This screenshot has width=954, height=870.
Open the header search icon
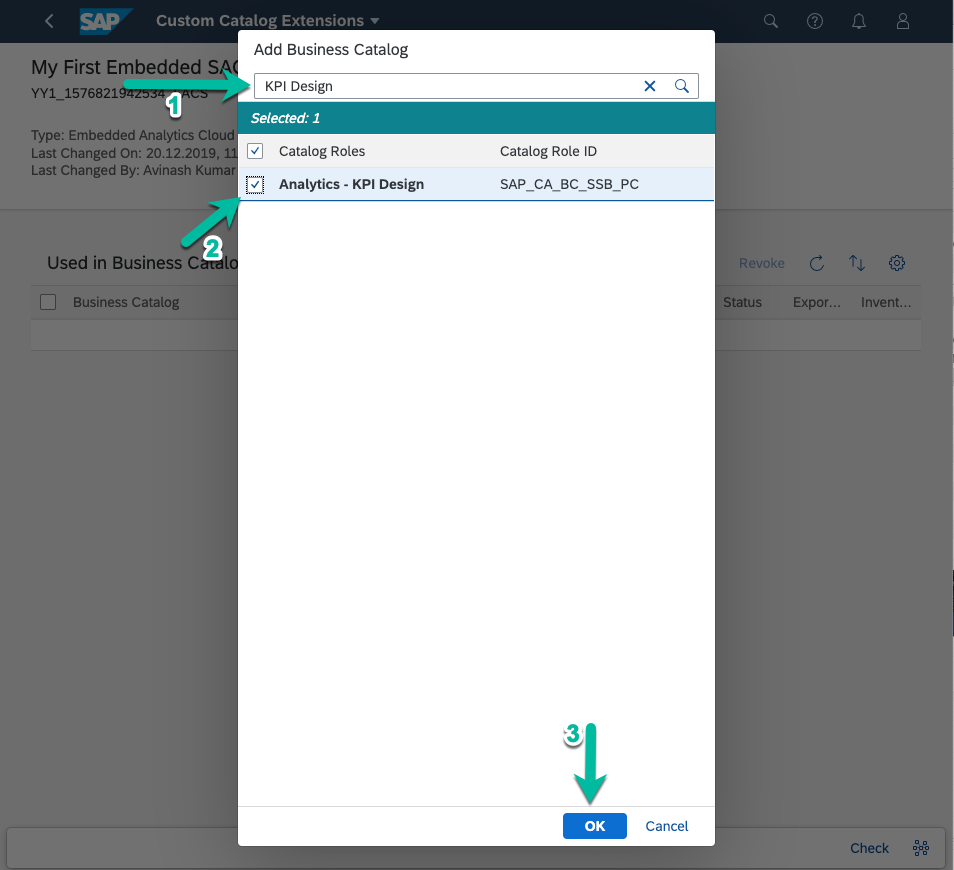pos(771,21)
